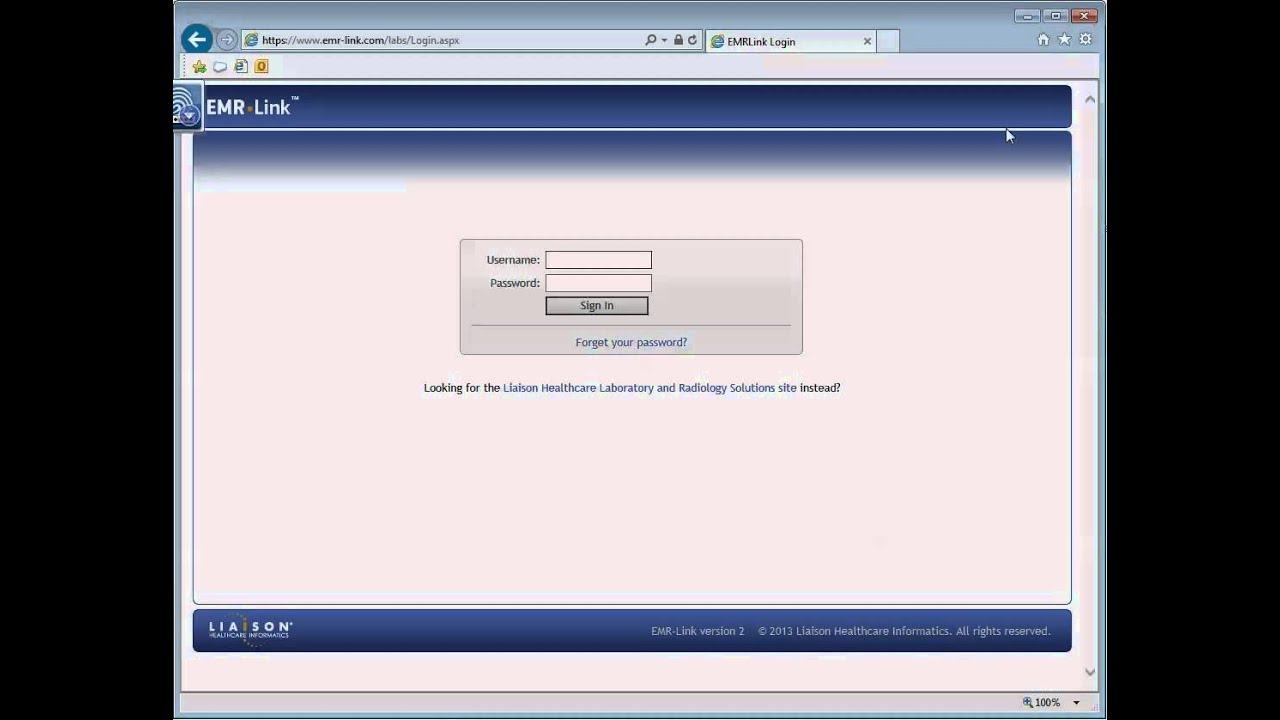Viewport: 1280px width, 720px height.
Task: Click the 100% zoom level button
Action: point(1041,703)
